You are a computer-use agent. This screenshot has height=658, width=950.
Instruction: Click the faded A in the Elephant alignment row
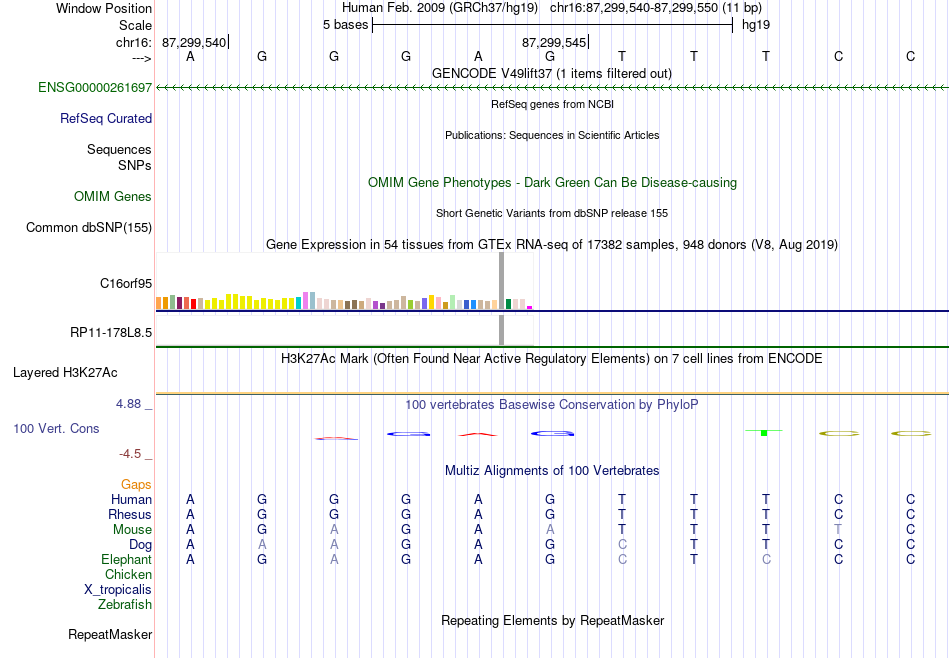[334, 560]
